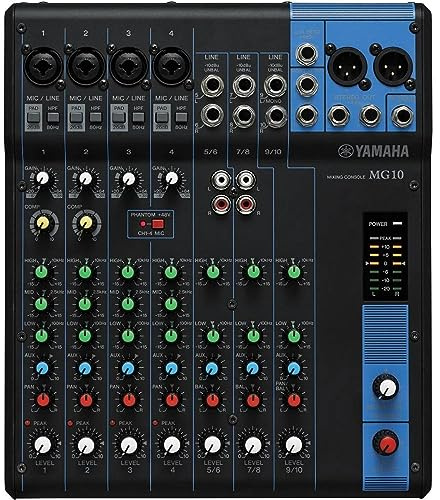
Task: Click the red RCA R jack for channel 7/8
Action: (246, 204)
